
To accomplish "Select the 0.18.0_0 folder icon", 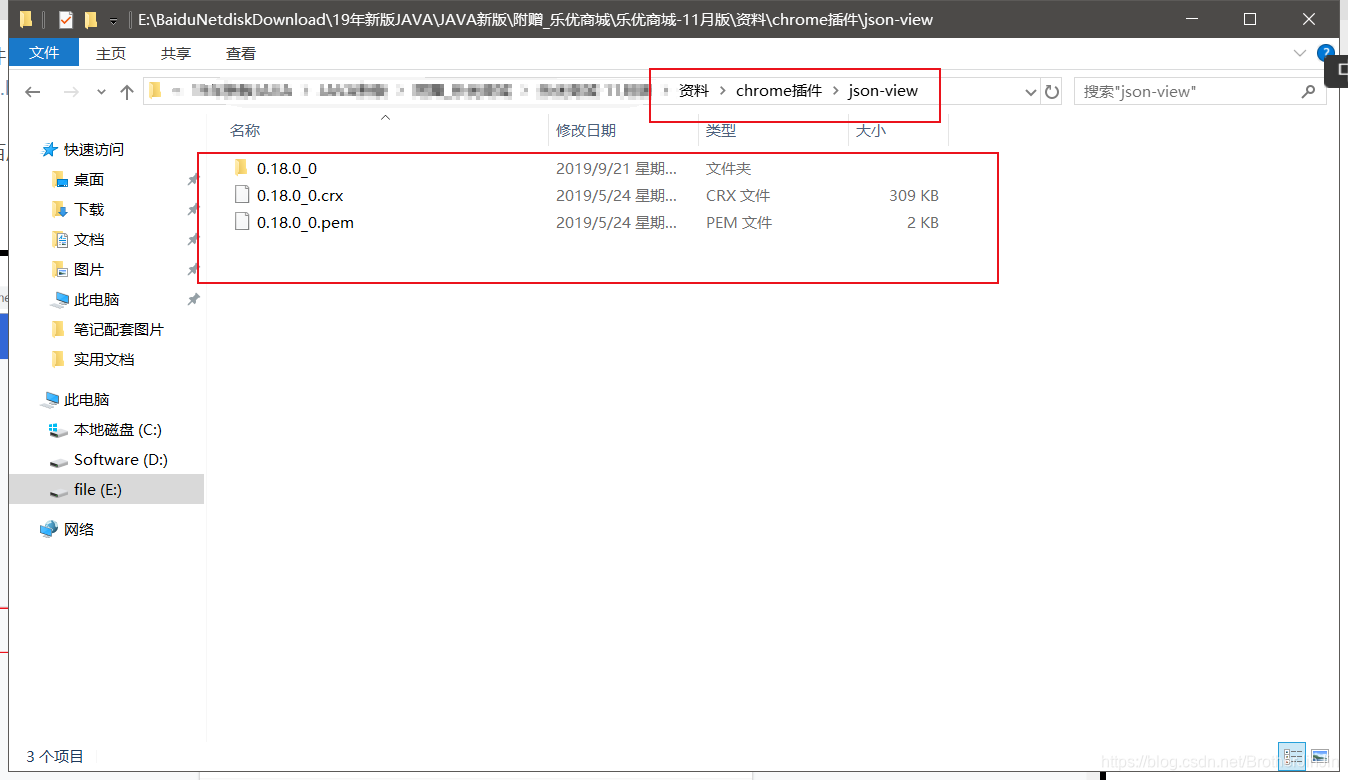I will 241,168.
